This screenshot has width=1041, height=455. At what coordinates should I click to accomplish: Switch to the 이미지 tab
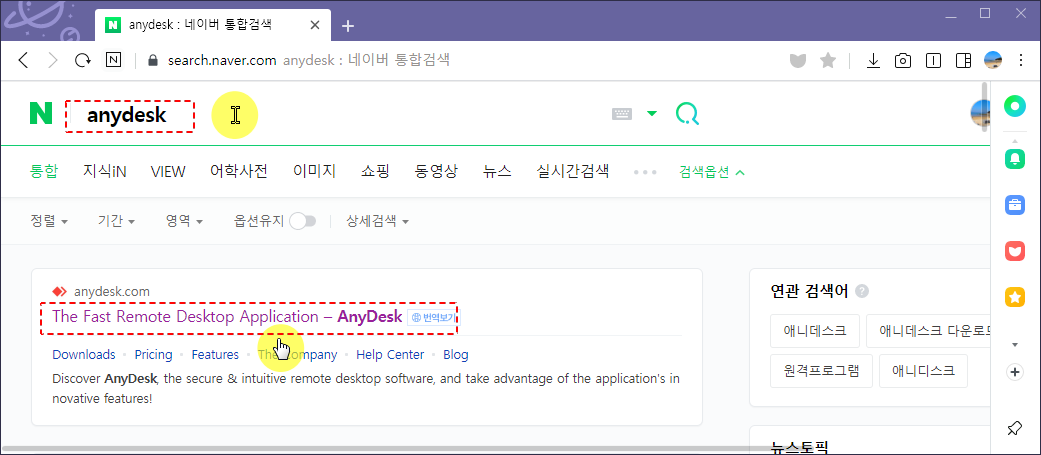point(315,171)
